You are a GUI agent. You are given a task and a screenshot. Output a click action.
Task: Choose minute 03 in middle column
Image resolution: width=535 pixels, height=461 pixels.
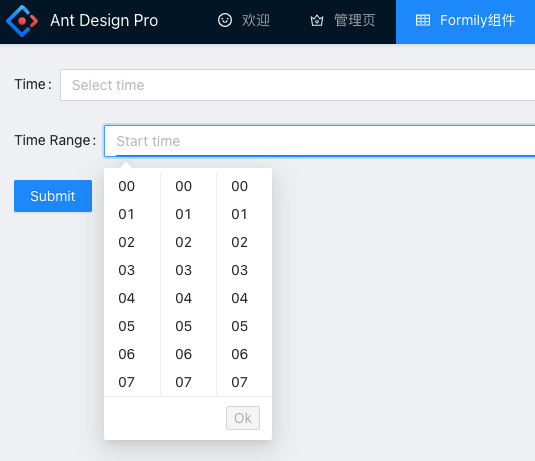tap(188, 270)
